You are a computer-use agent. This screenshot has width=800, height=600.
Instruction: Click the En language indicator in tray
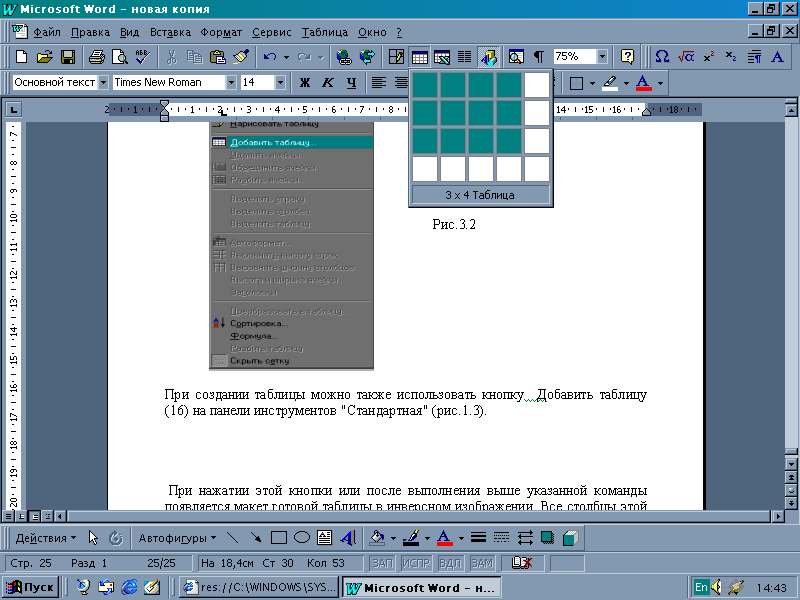701,587
